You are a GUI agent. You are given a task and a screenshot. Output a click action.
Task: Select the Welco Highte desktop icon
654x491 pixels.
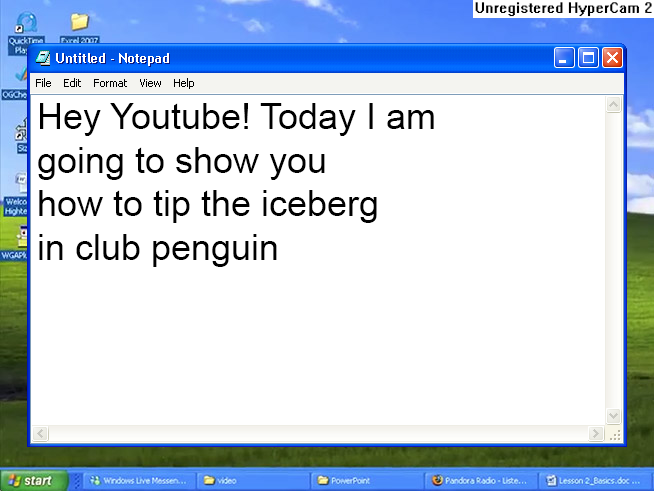[16, 194]
